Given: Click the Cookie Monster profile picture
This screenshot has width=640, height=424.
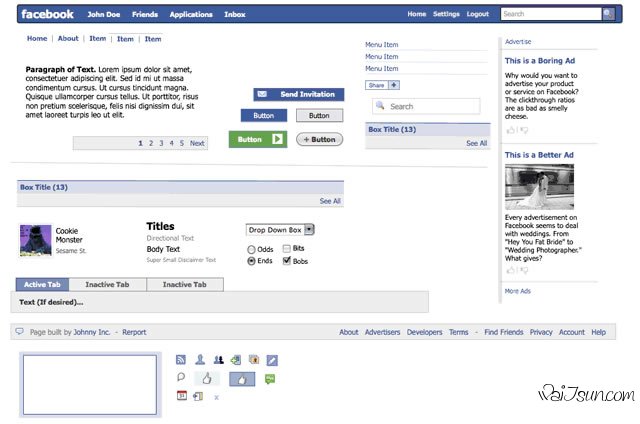Looking at the screenshot, I should click(36, 240).
